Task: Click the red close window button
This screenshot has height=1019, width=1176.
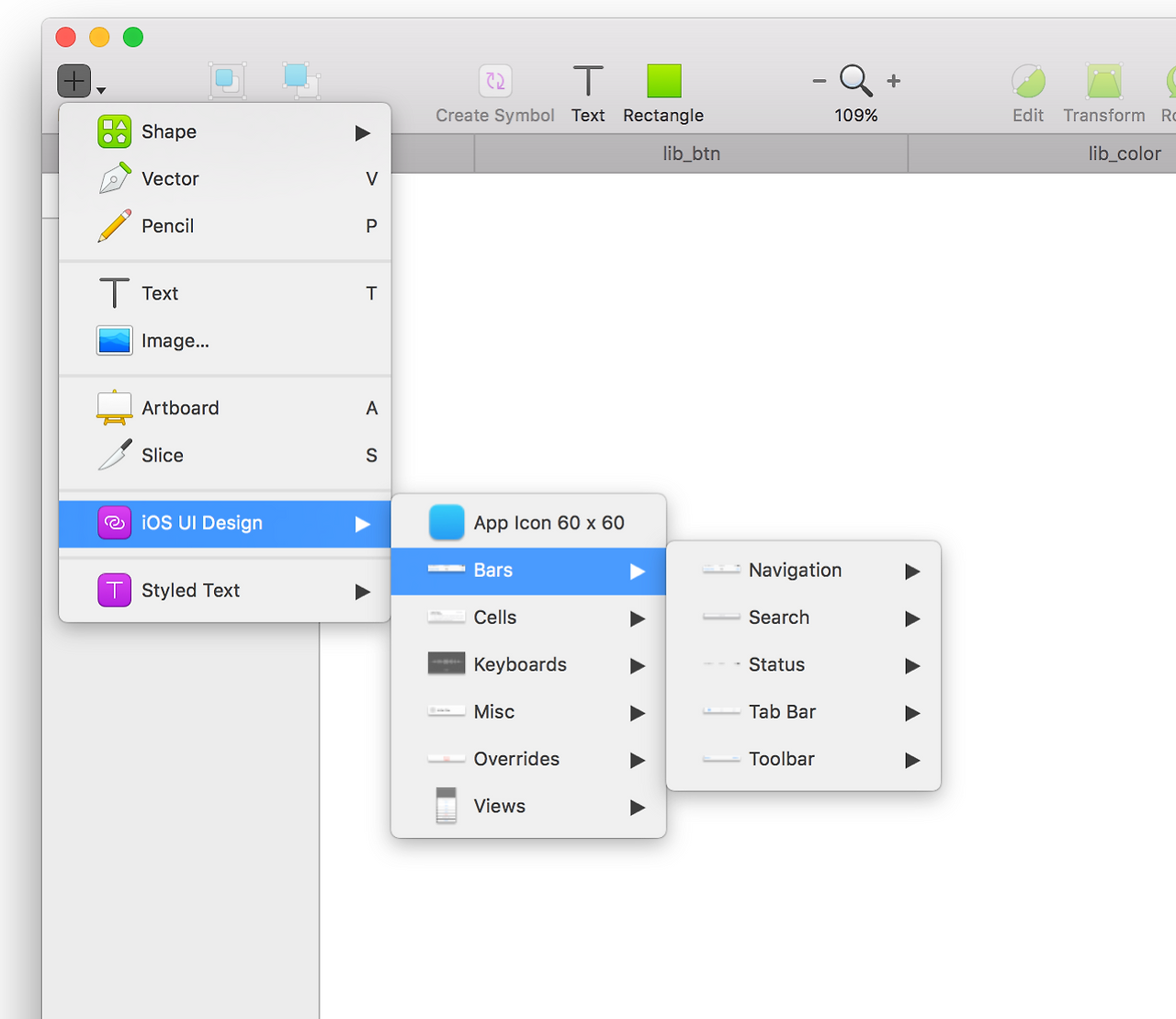Action: pyautogui.click(x=65, y=37)
